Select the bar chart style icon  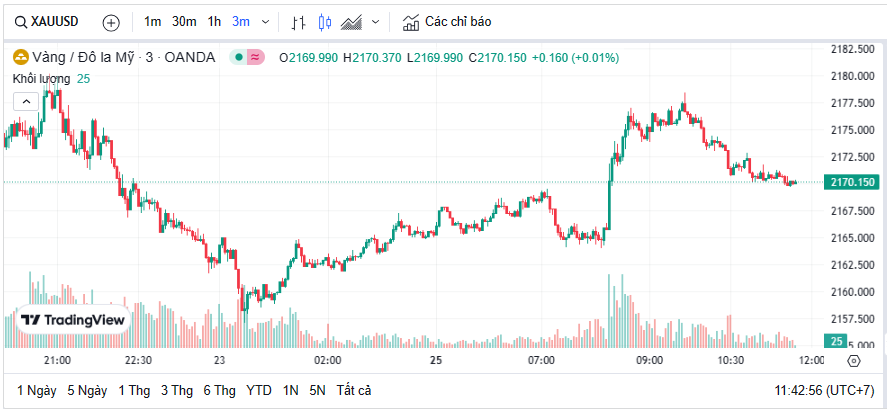[299, 21]
